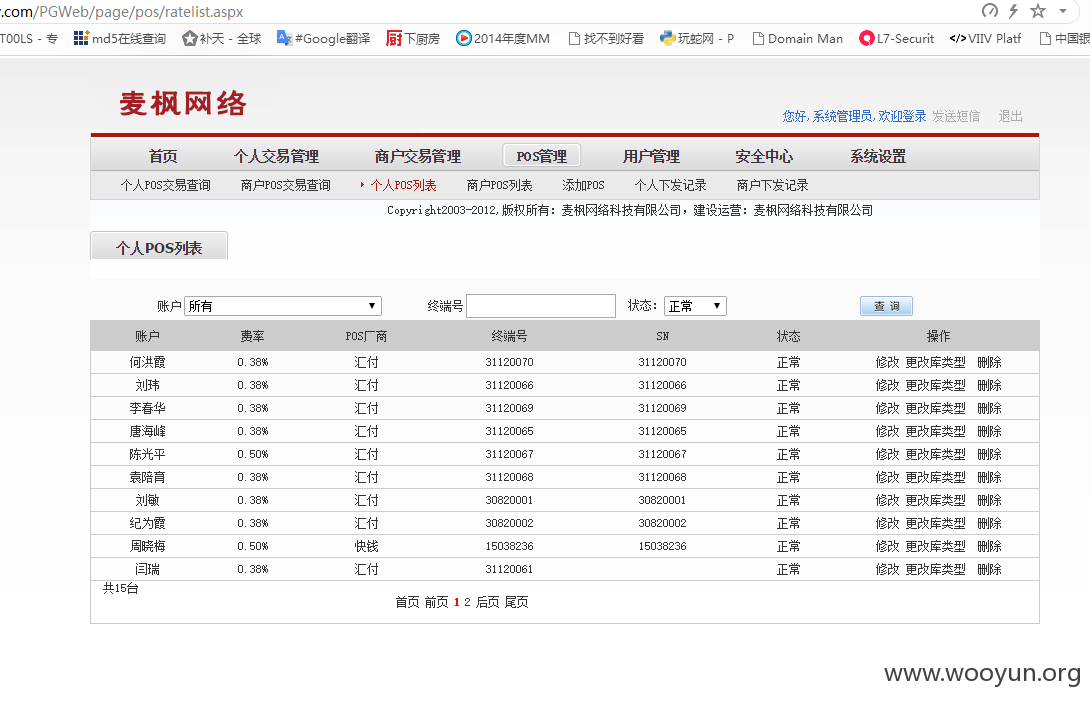
Task: Click the 共15台 total count text
Action: (120, 588)
